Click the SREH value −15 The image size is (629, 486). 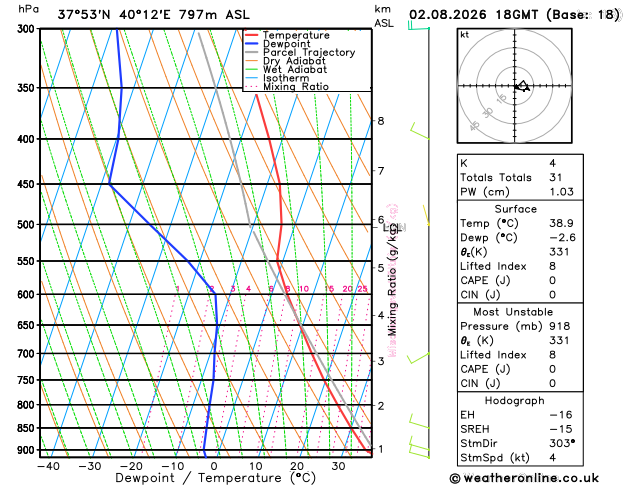tap(561, 429)
